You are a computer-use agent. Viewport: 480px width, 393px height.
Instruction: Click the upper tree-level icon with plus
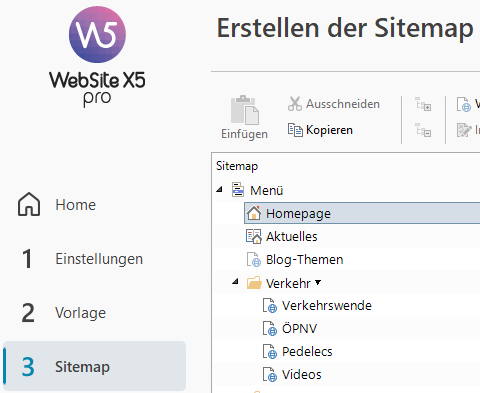[x=423, y=104]
